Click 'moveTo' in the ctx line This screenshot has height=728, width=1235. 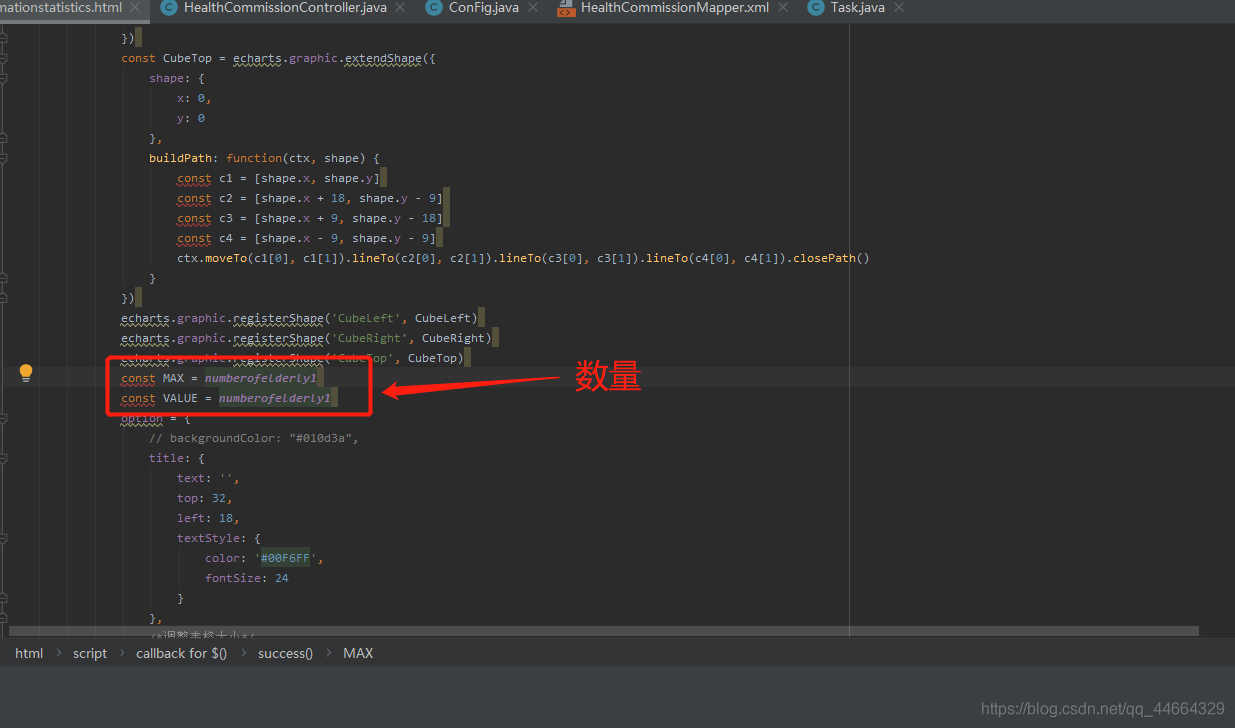pyautogui.click(x=225, y=258)
